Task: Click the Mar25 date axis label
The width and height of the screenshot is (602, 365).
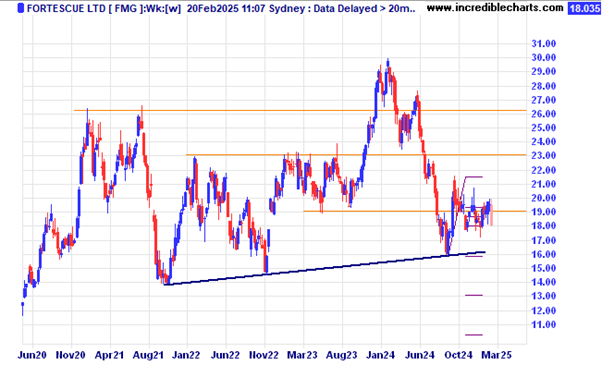Action: tap(497, 355)
